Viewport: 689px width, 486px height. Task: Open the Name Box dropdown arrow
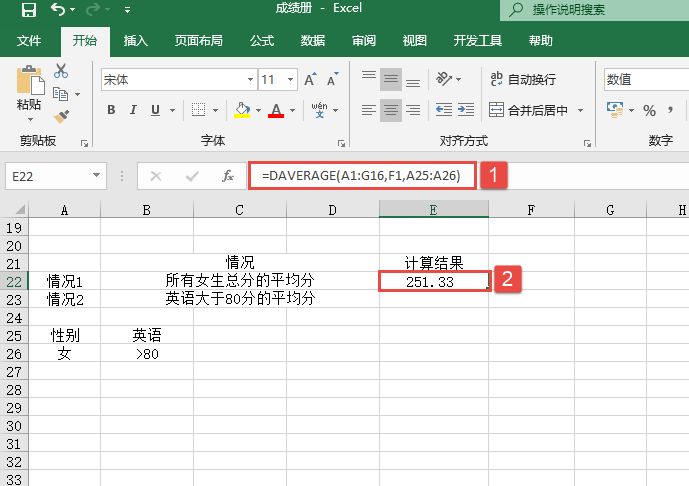click(97, 176)
